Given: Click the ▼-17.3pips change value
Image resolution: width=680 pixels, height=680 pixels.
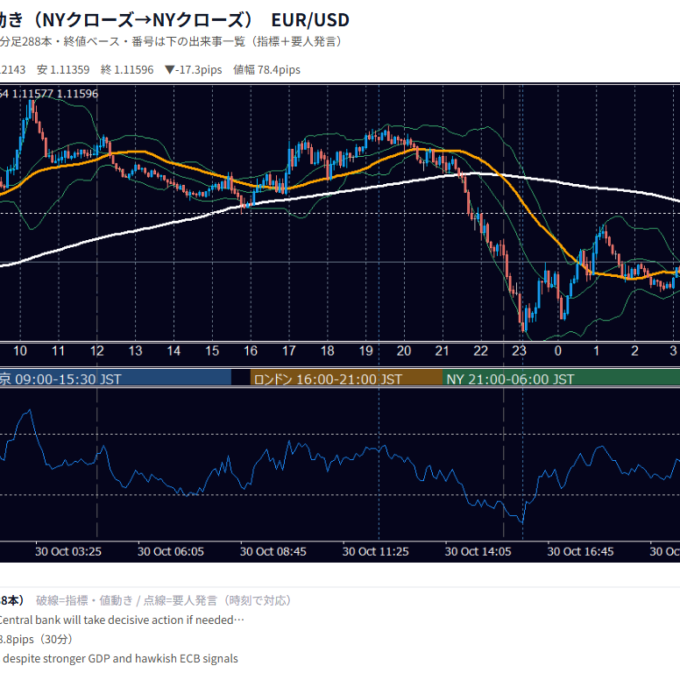Looking at the screenshot, I should (x=193, y=70).
